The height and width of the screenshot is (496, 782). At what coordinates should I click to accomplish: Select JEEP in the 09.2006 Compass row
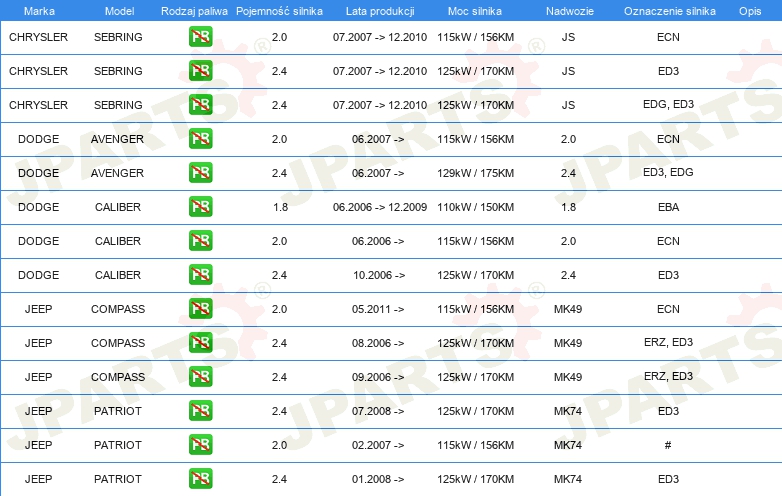pyautogui.click(x=38, y=377)
